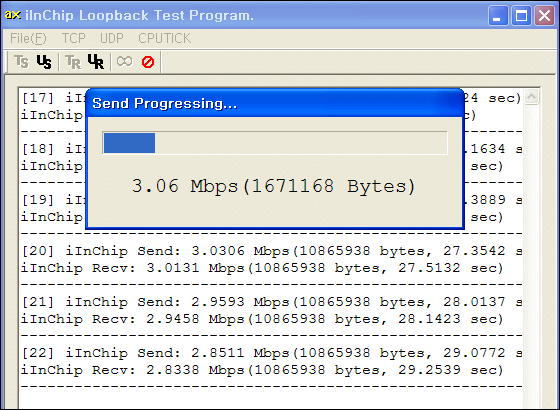
Task: Click the Send Progressing progress bar
Action: click(x=275, y=143)
